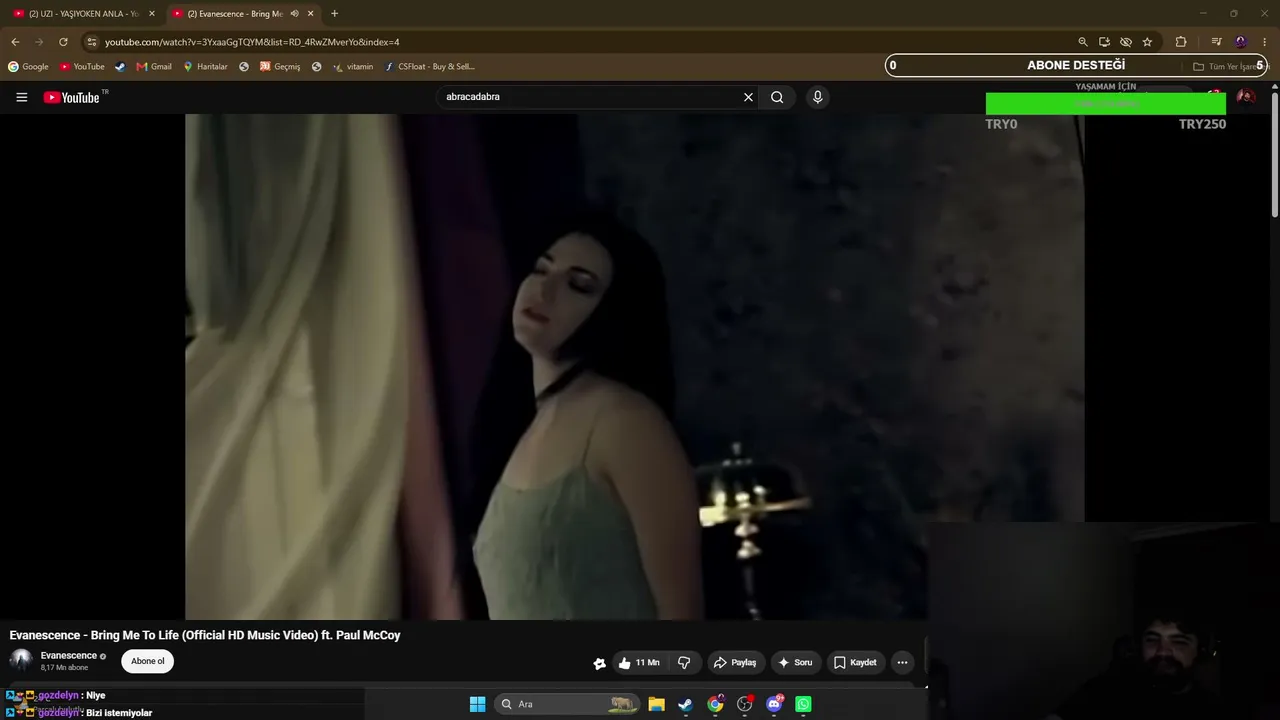Run the YouTube search magnifier button
This screenshot has height=720, width=1280.
(777, 97)
